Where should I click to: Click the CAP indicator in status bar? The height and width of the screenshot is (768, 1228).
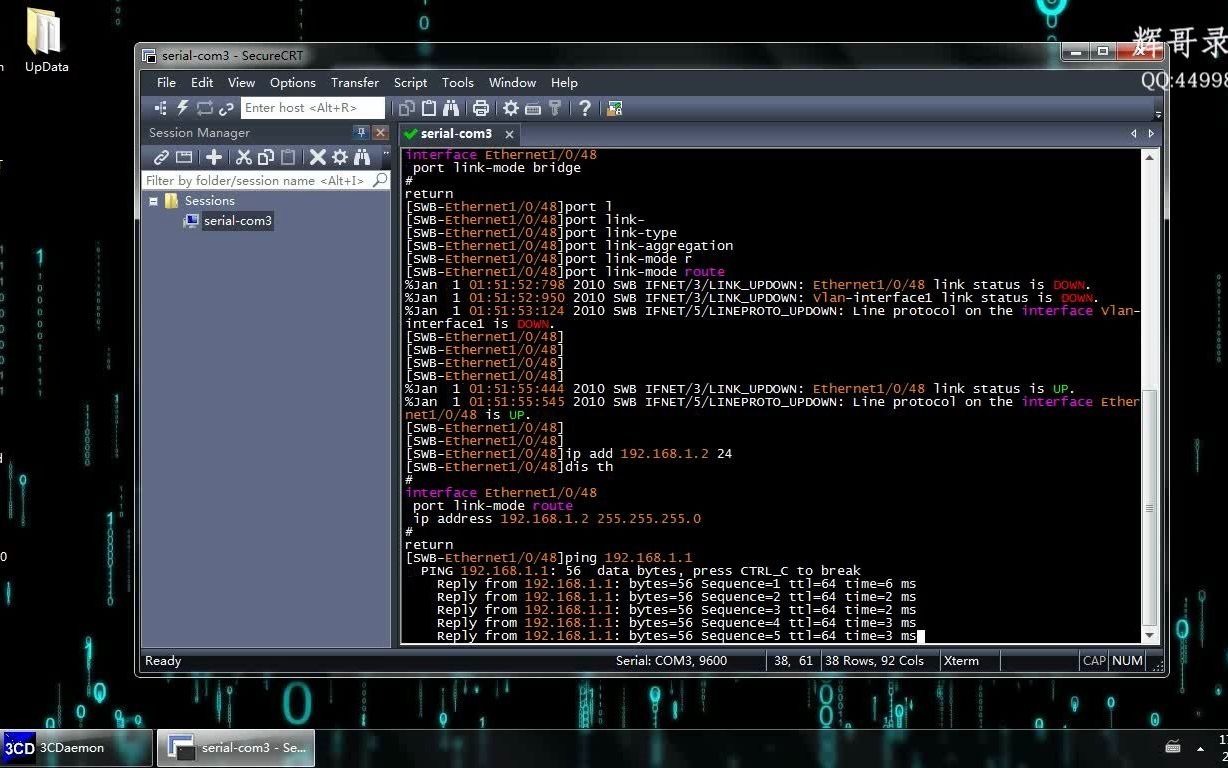pos(1094,661)
